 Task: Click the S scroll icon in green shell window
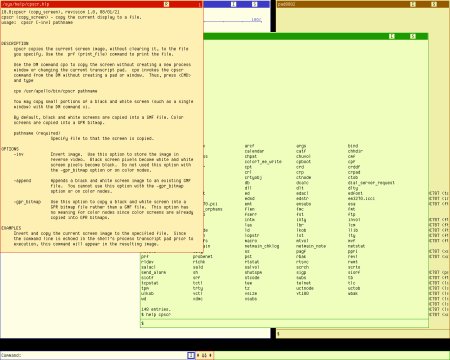click(413, 36)
